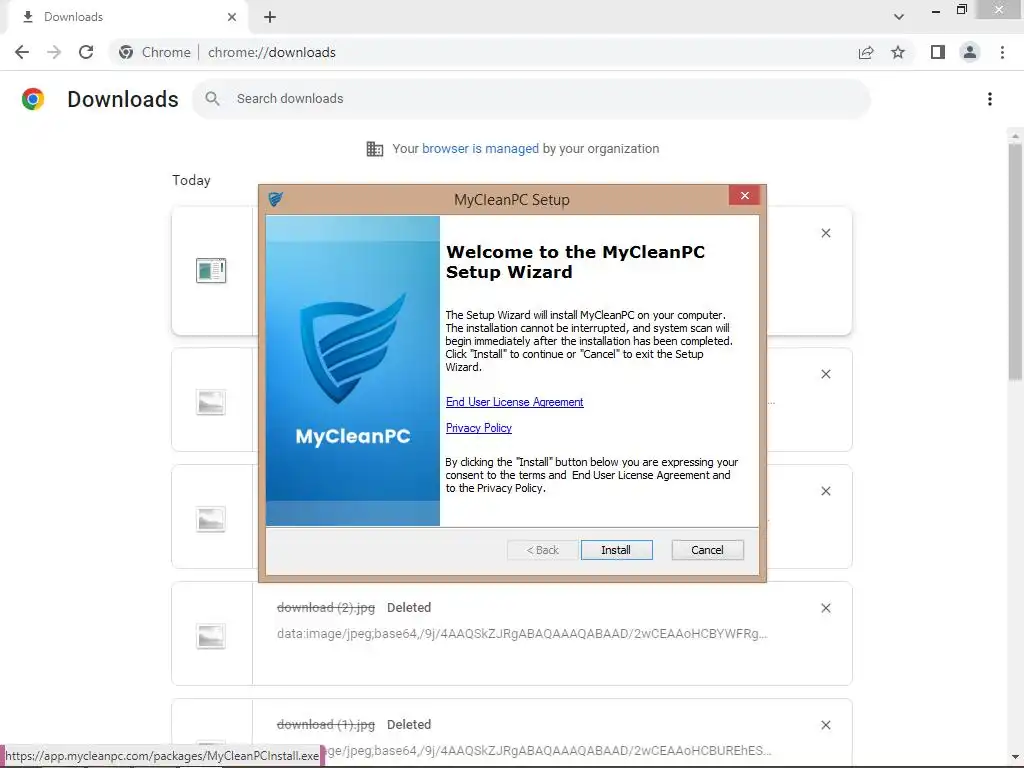Remove the second download entry

point(825,374)
